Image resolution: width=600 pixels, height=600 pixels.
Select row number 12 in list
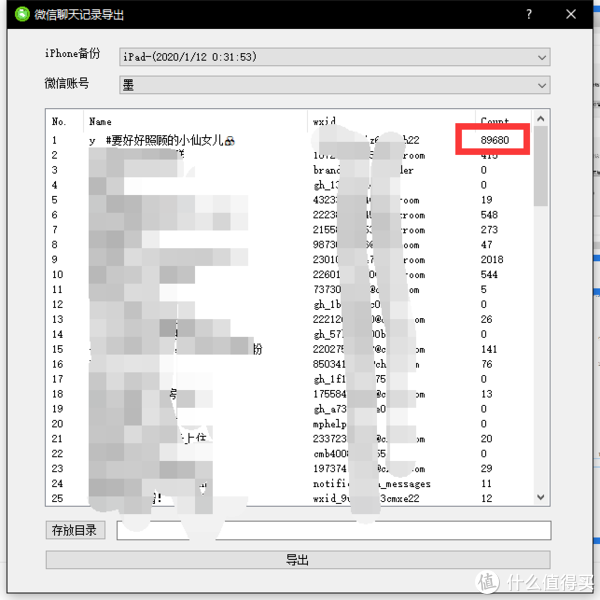coord(57,304)
